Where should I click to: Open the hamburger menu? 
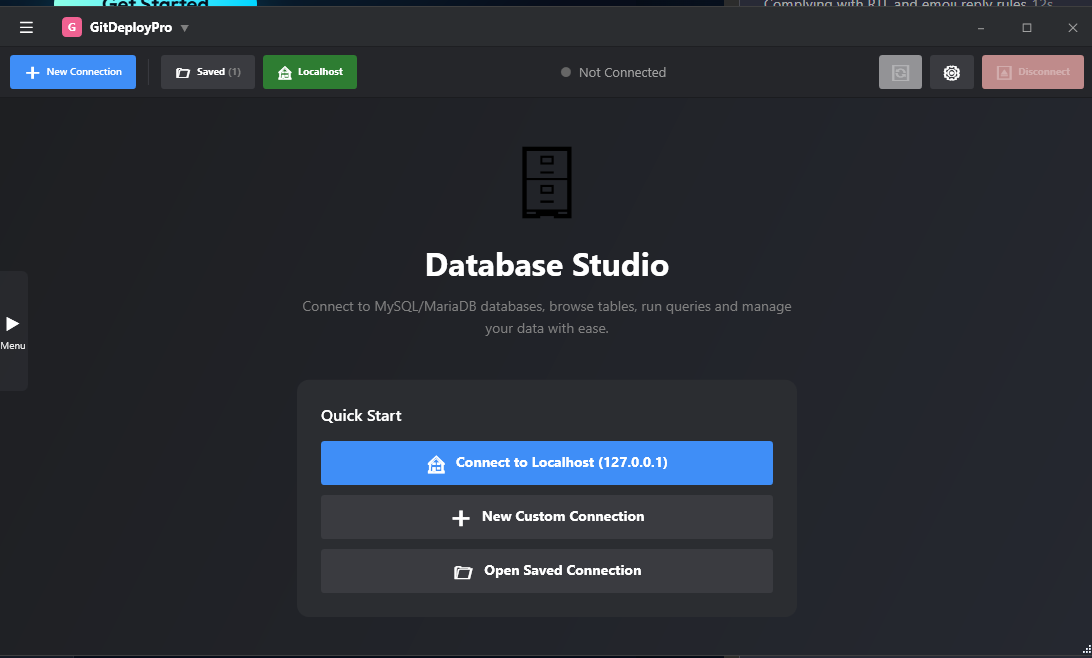[26, 27]
